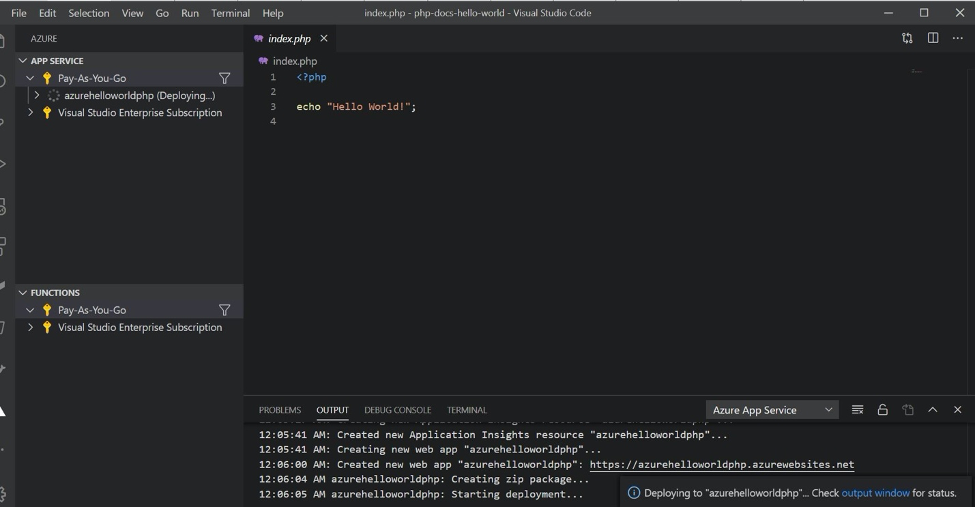The height and width of the screenshot is (508, 977).
Task: Open the Edit menu
Action: [x=47, y=13]
